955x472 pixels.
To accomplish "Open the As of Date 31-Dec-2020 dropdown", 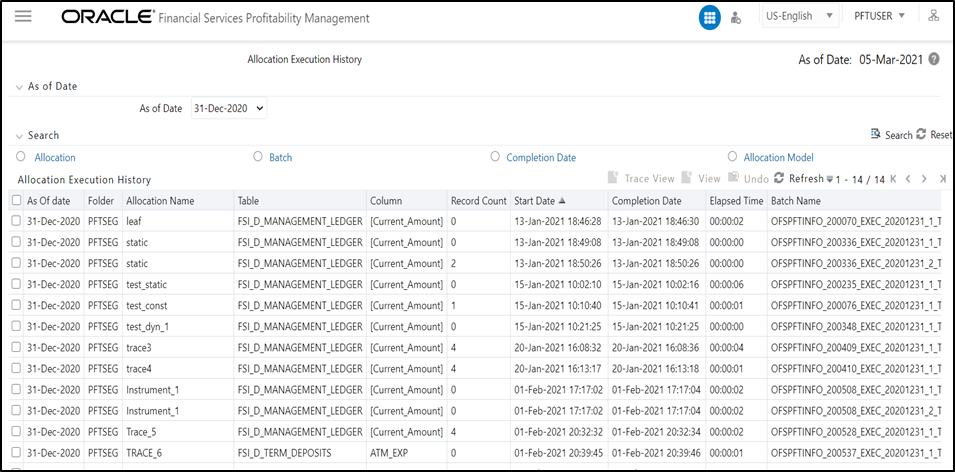I will [x=229, y=108].
